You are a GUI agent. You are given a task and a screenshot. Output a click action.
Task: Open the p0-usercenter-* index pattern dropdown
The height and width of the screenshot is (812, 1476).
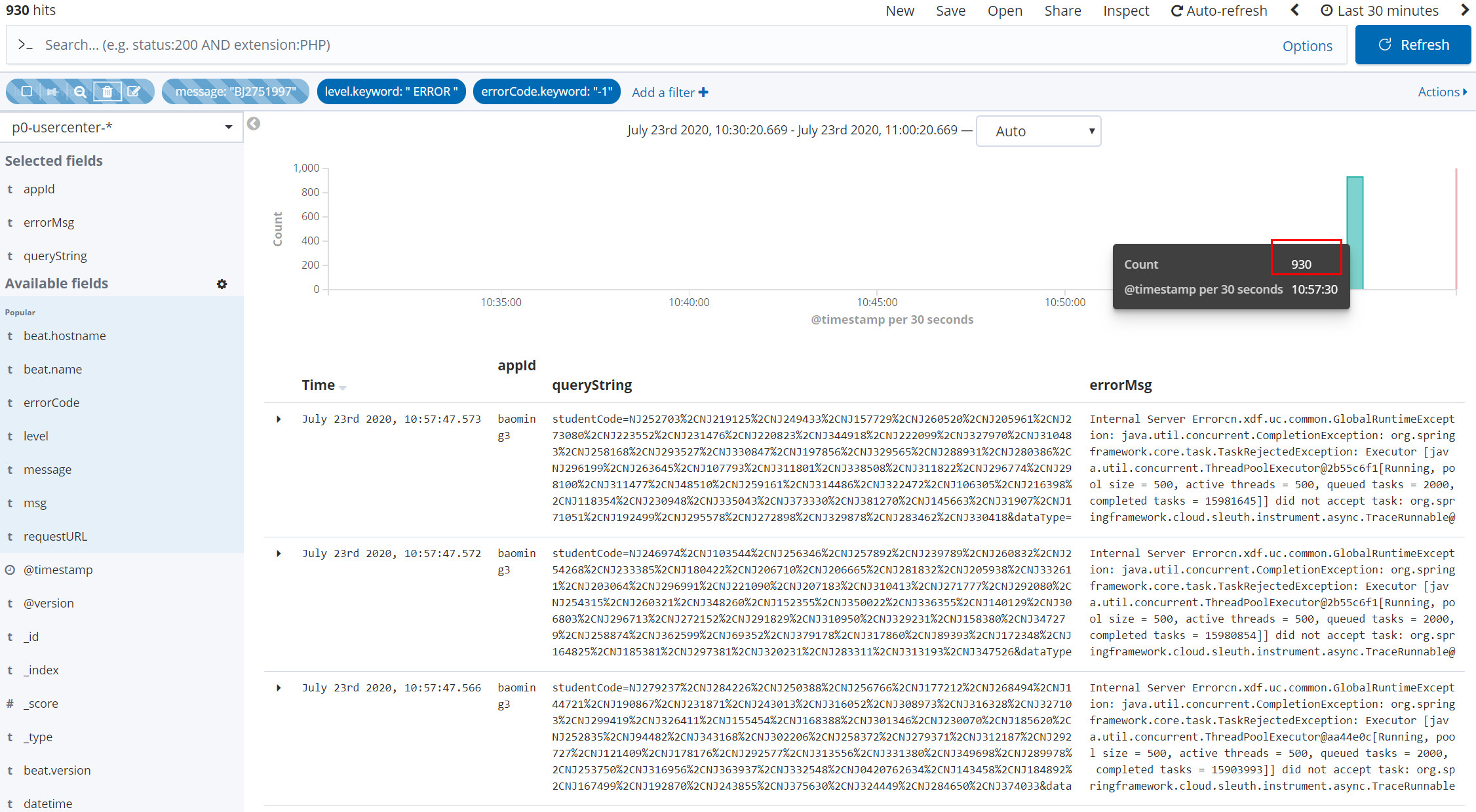pos(122,127)
